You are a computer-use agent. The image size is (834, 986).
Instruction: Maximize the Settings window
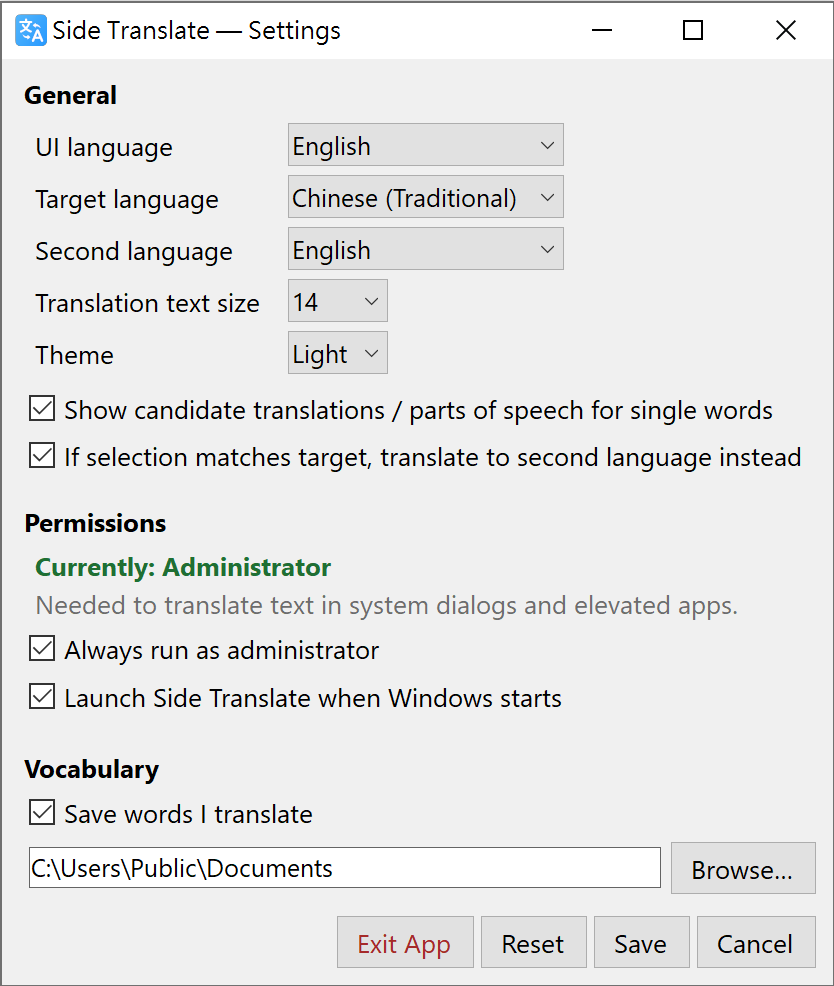pyautogui.click(x=693, y=30)
